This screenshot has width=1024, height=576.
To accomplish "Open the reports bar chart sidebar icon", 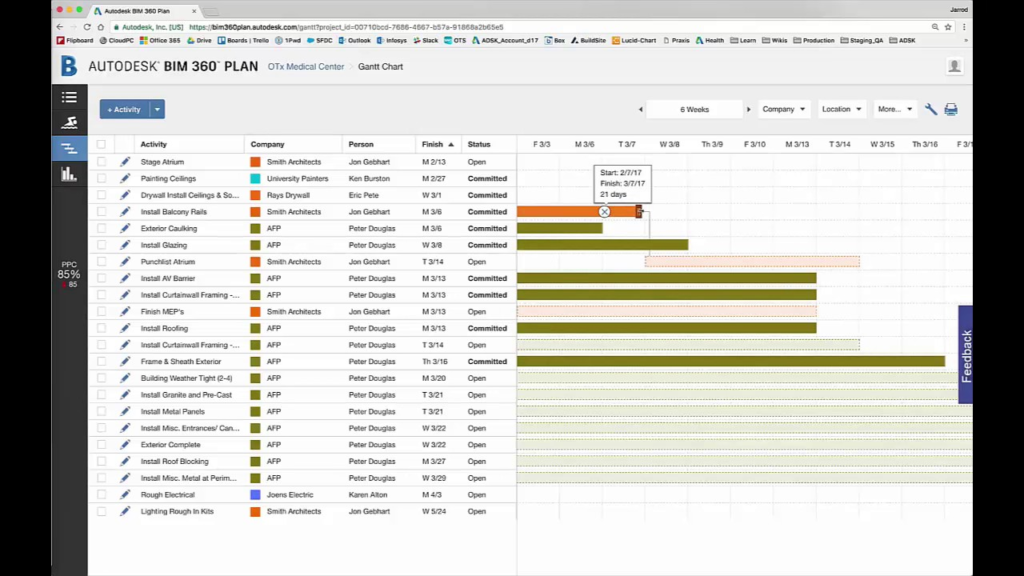I will point(69,174).
